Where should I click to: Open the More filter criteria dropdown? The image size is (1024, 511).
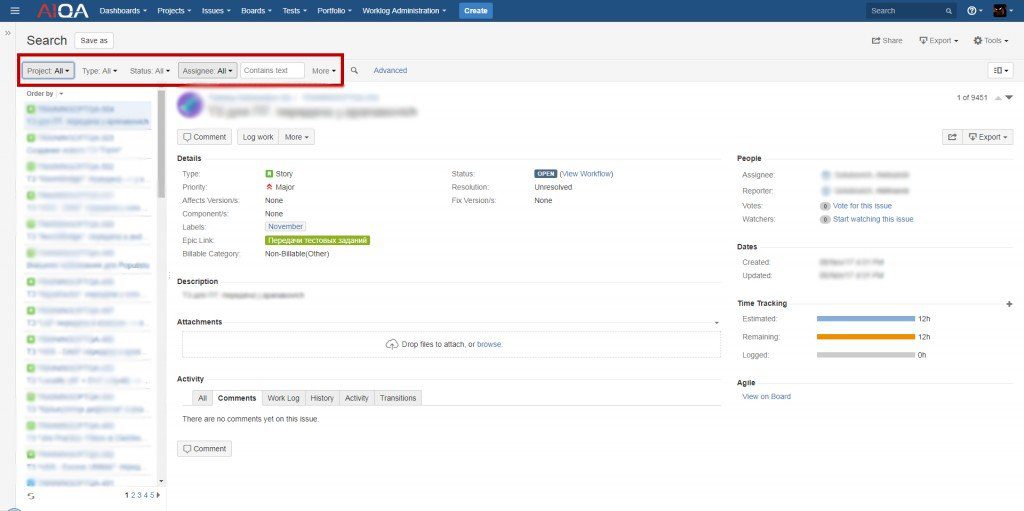coord(324,71)
